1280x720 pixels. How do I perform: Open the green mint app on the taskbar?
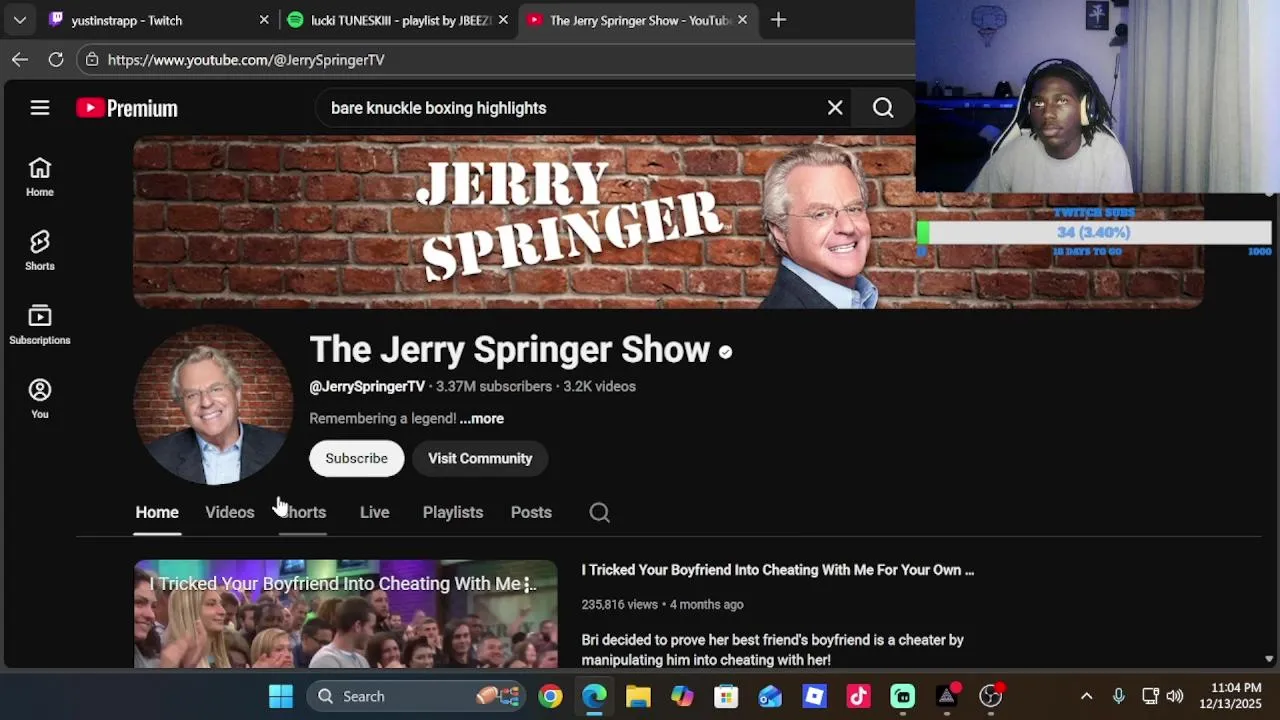click(x=902, y=696)
